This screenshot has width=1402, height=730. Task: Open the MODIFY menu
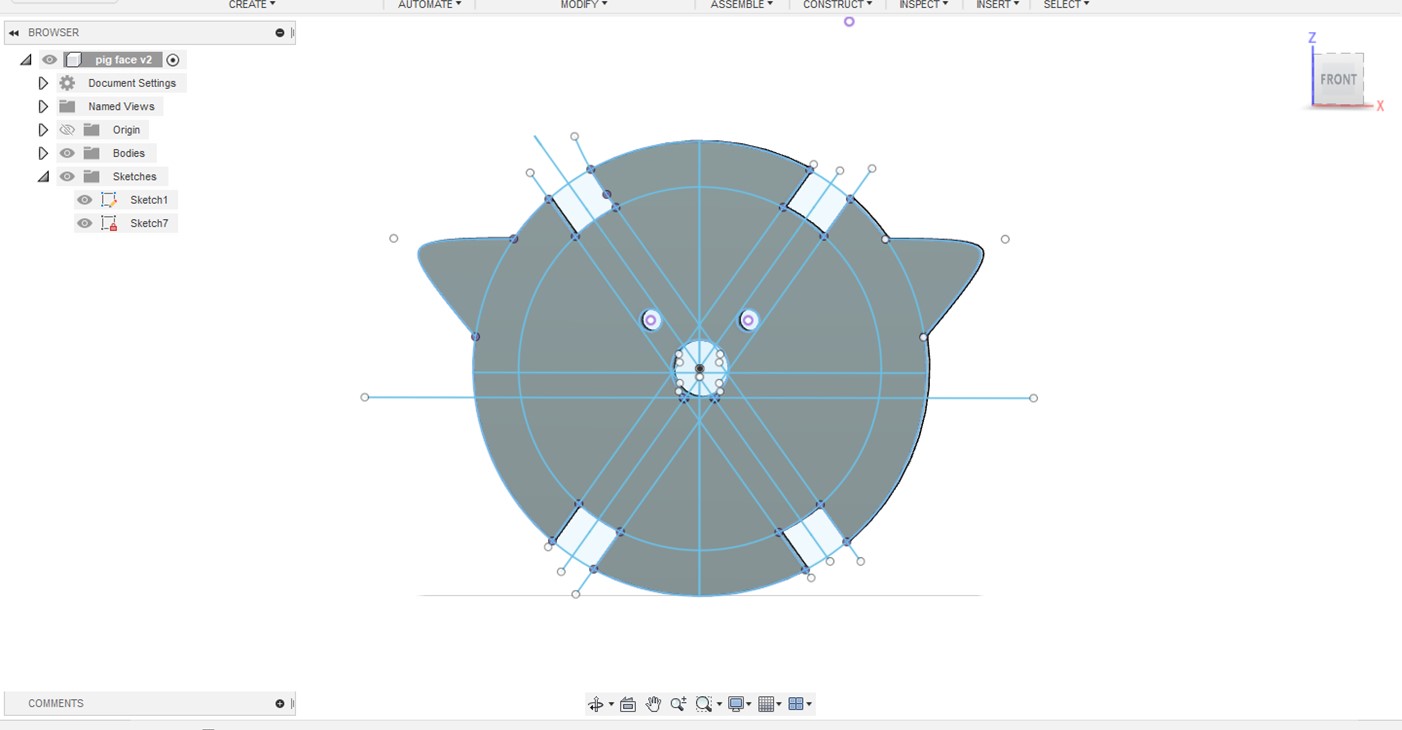[x=583, y=5]
